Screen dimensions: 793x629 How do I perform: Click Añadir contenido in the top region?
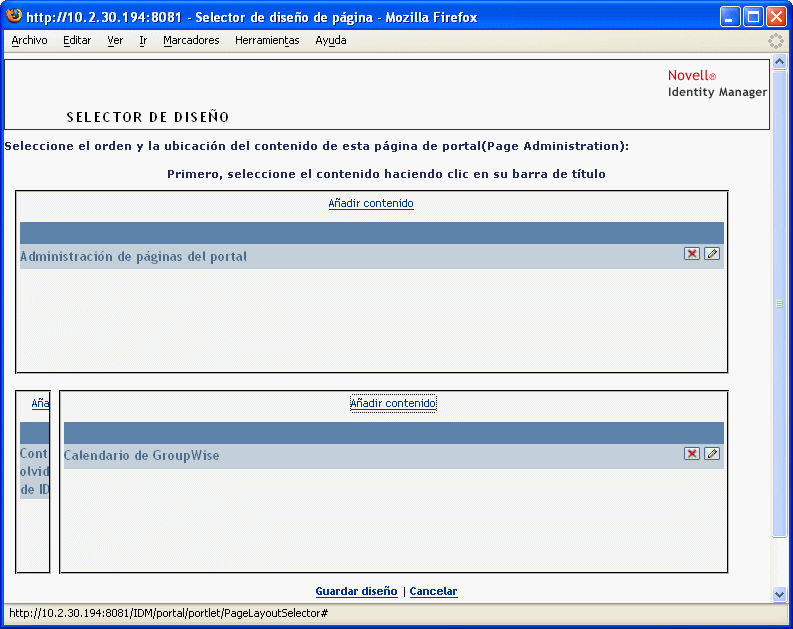tap(371, 203)
